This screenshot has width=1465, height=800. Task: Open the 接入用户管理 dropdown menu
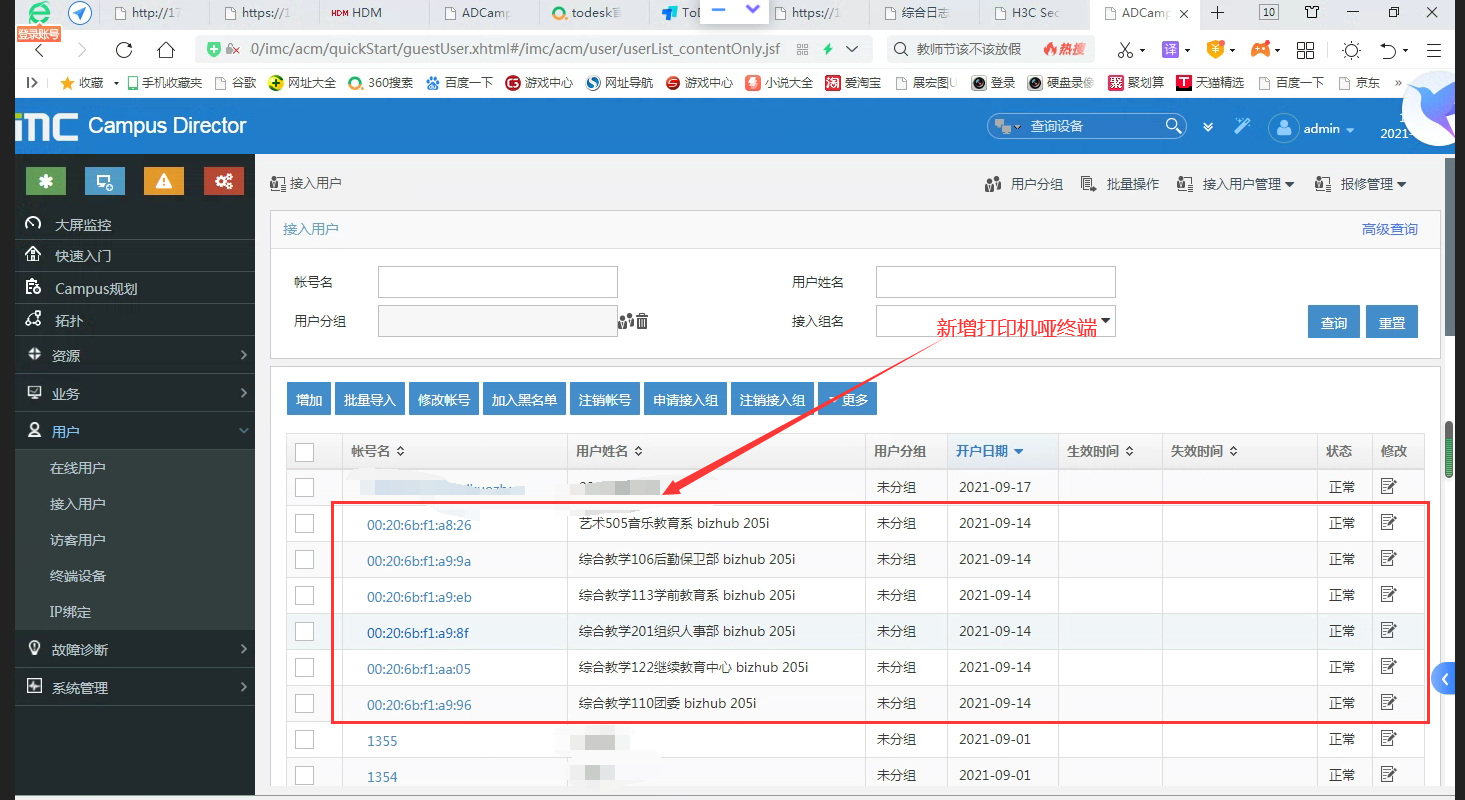pyautogui.click(x=1235, y=184)
